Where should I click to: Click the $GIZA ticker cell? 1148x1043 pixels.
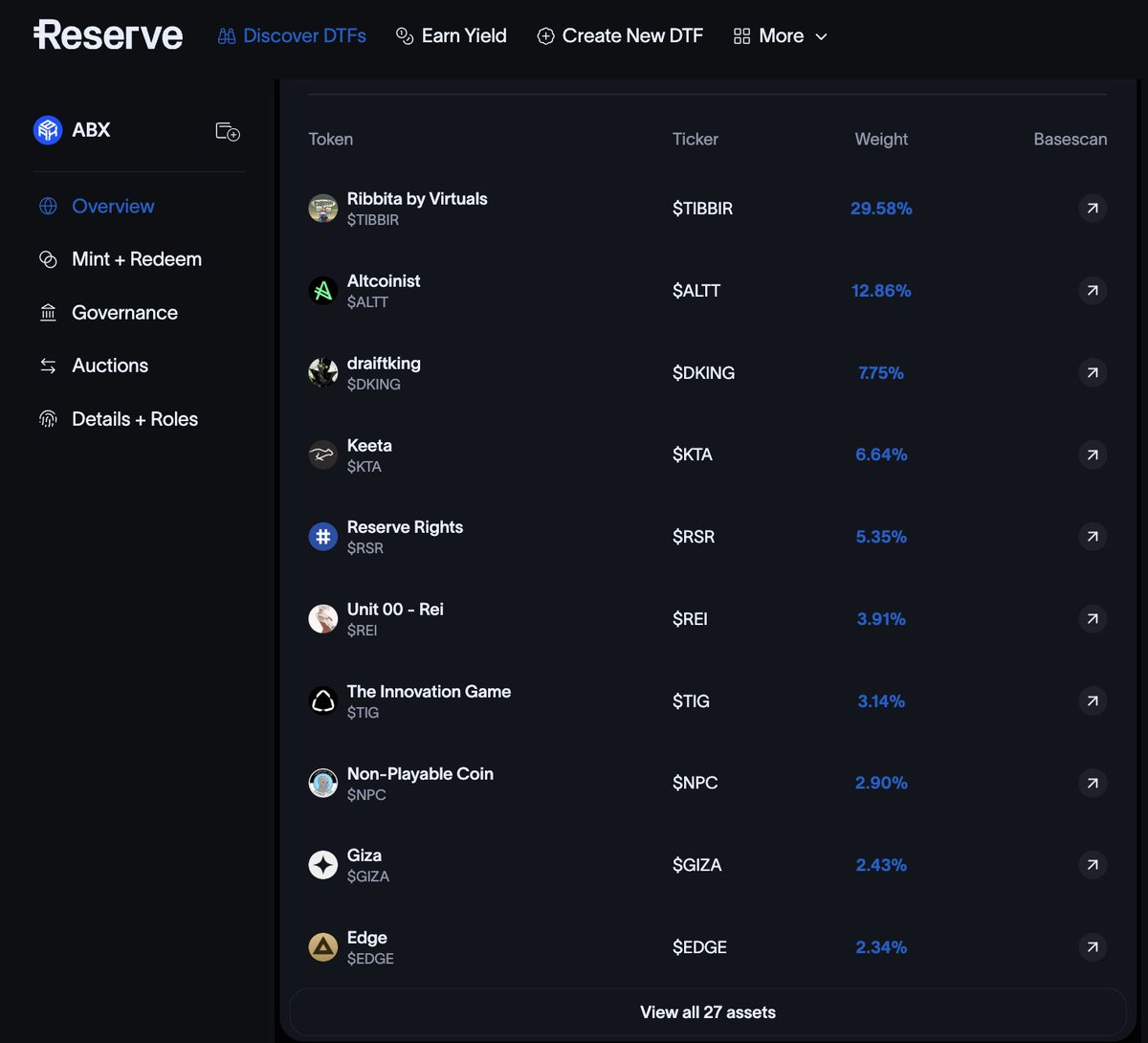click(697, 865)
